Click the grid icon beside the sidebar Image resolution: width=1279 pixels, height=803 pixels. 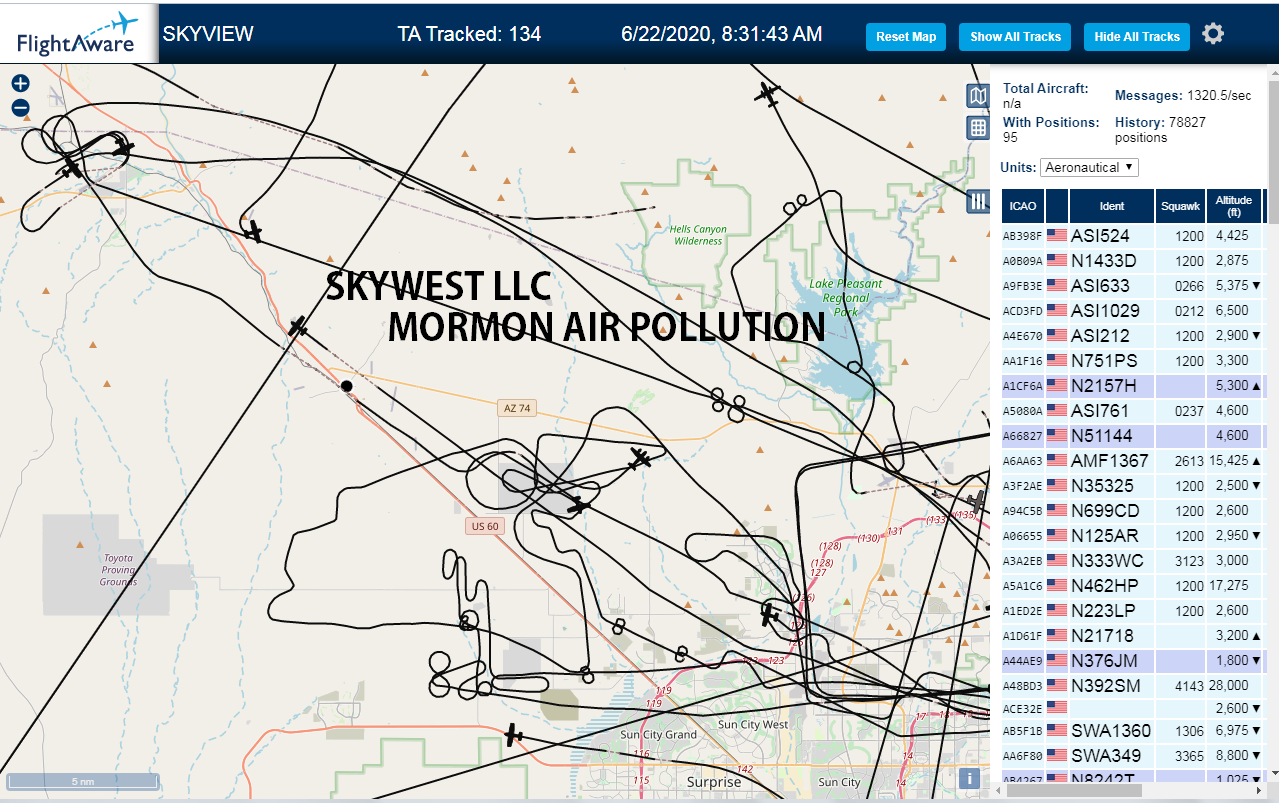[x=978, y=128]
